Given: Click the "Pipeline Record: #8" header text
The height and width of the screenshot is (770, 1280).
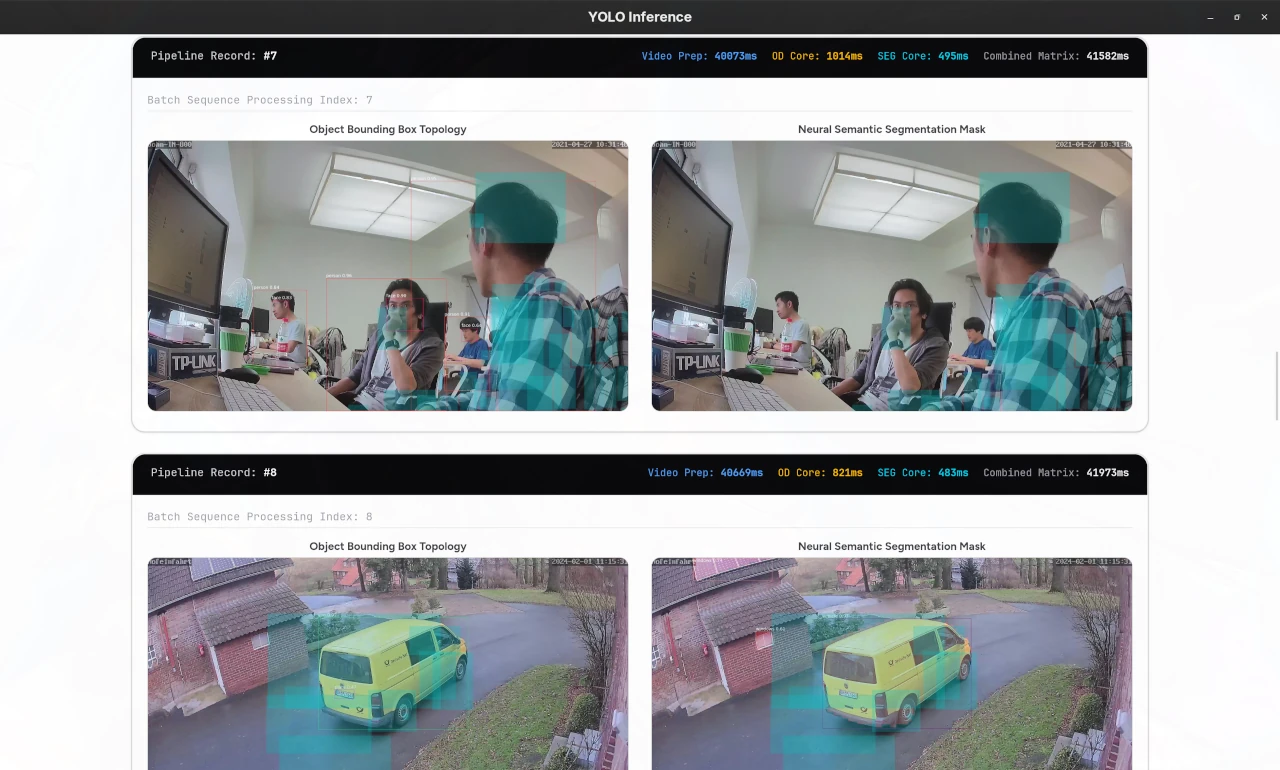Looking at the screenshot, I should [214, 473].
